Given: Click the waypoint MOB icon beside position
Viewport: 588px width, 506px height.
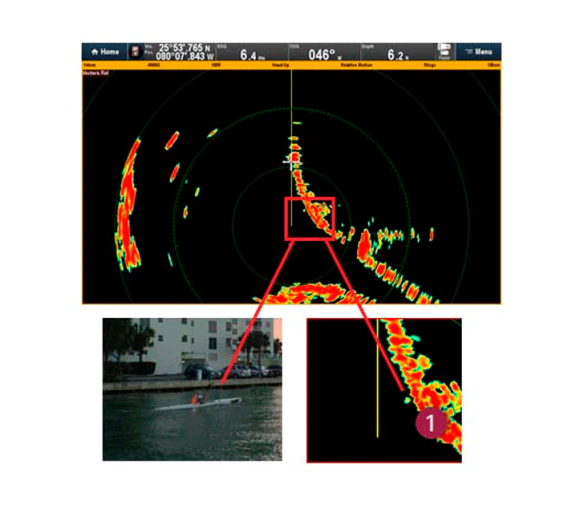Looking at the screenshot, I should 135,52.
